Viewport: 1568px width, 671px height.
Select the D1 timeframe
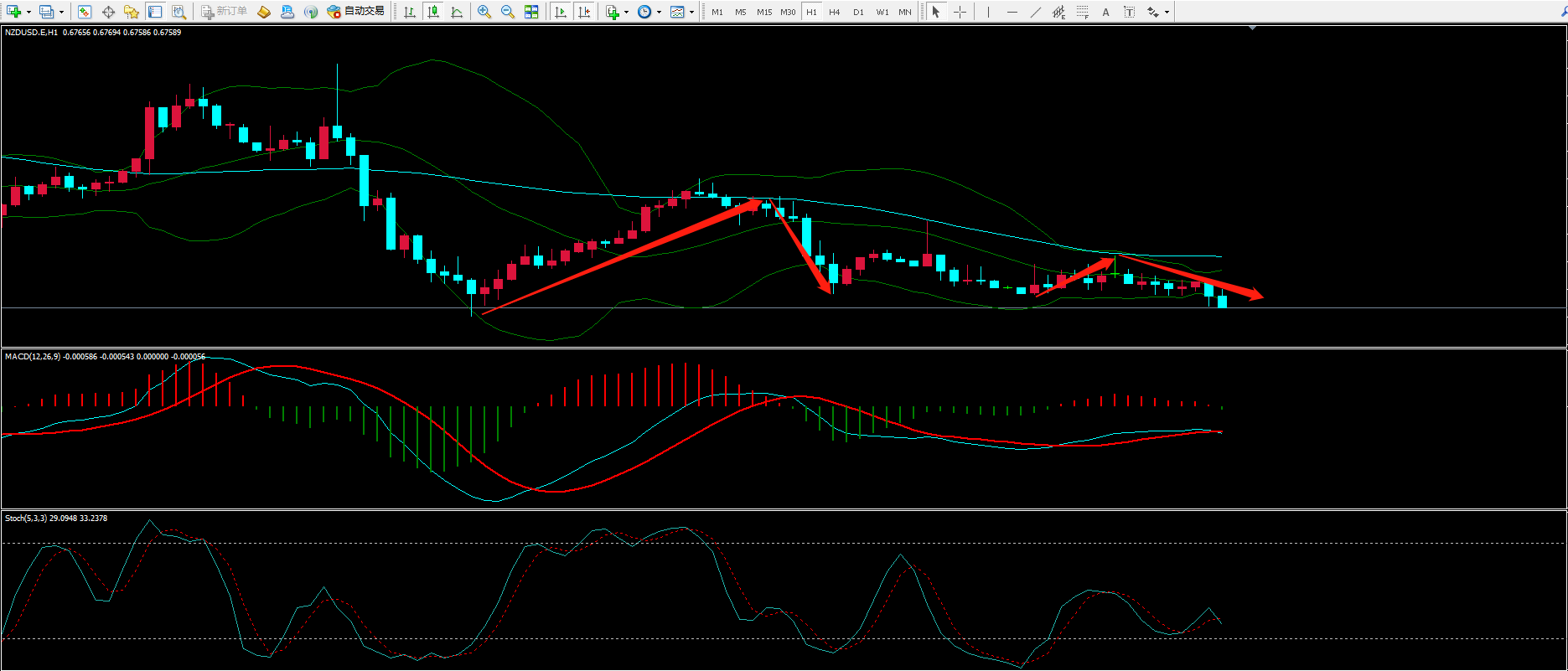tap(858, 12)
